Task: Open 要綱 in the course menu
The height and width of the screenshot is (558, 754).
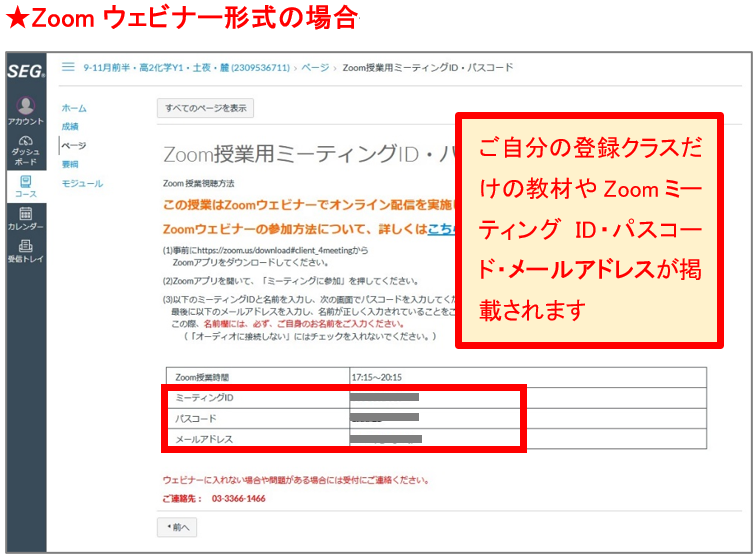Action: pos(69,164)
